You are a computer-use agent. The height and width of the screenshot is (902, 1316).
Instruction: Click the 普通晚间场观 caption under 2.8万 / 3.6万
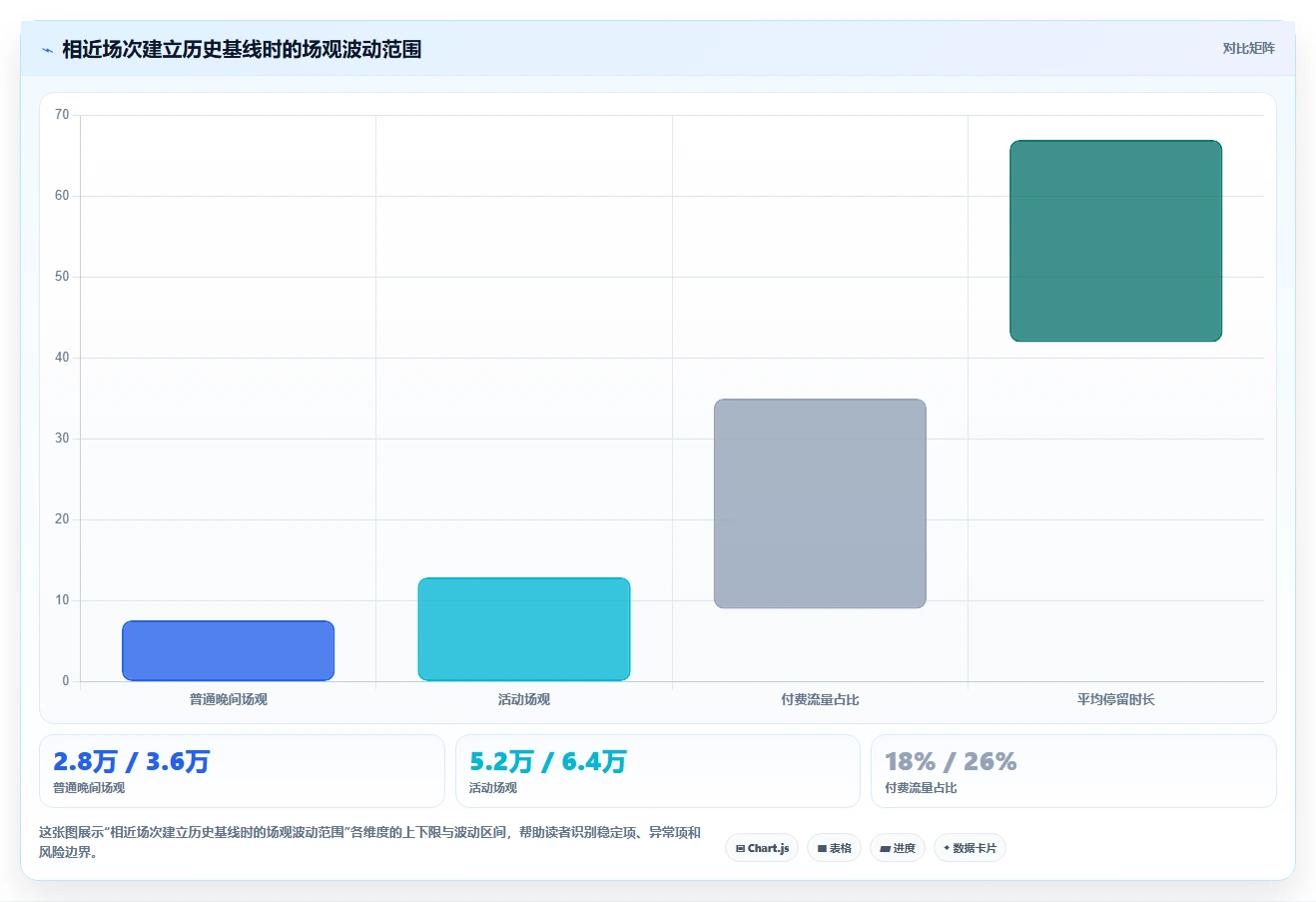pyautogui.click(x=89, y=788)
